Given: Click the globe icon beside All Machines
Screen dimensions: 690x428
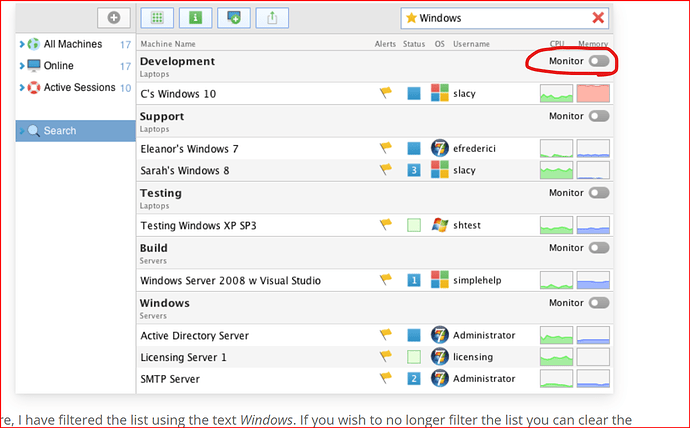Looking at the screenshot, I should click(34, 44).
